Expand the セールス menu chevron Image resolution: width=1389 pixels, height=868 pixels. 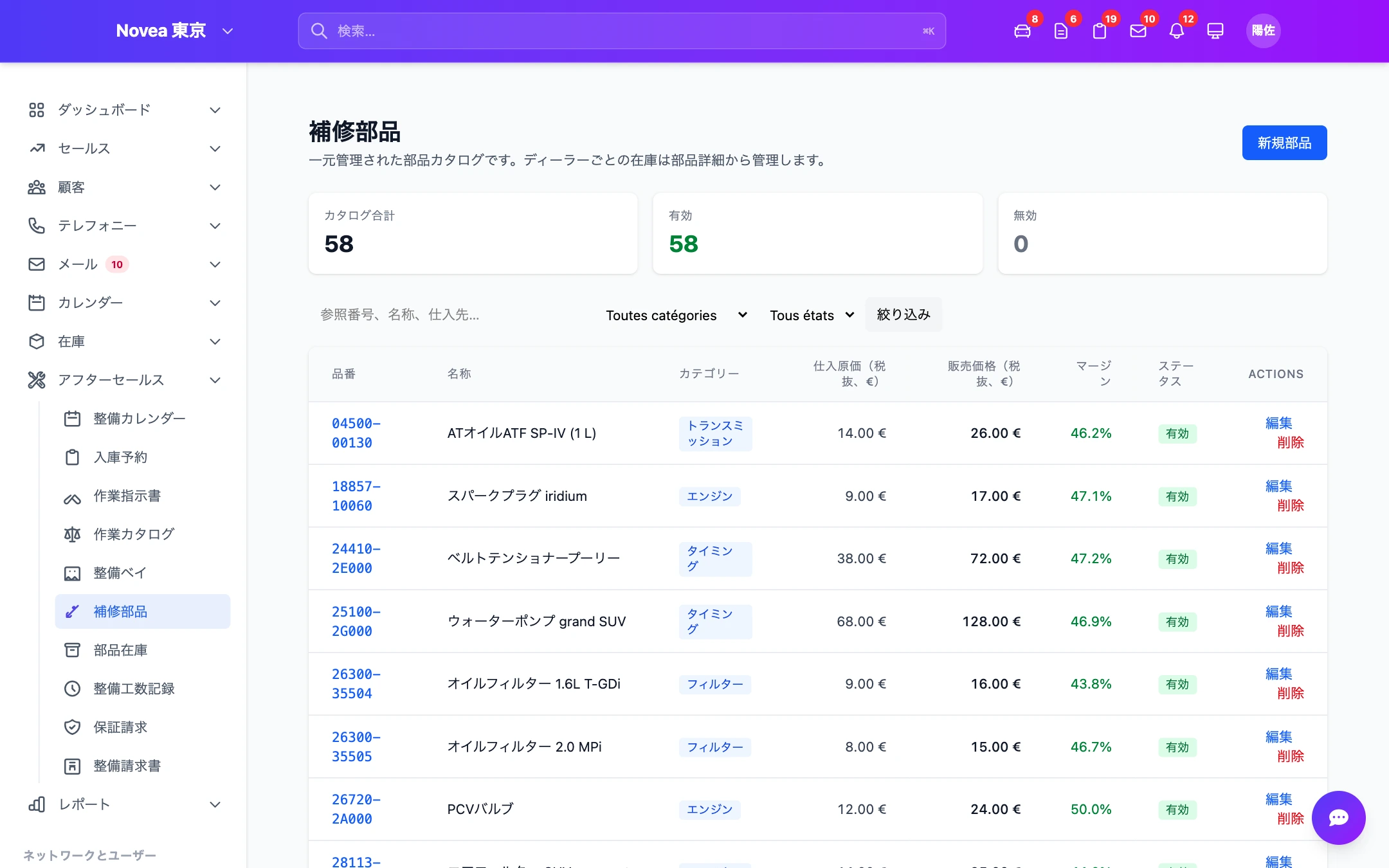(215, 149)
